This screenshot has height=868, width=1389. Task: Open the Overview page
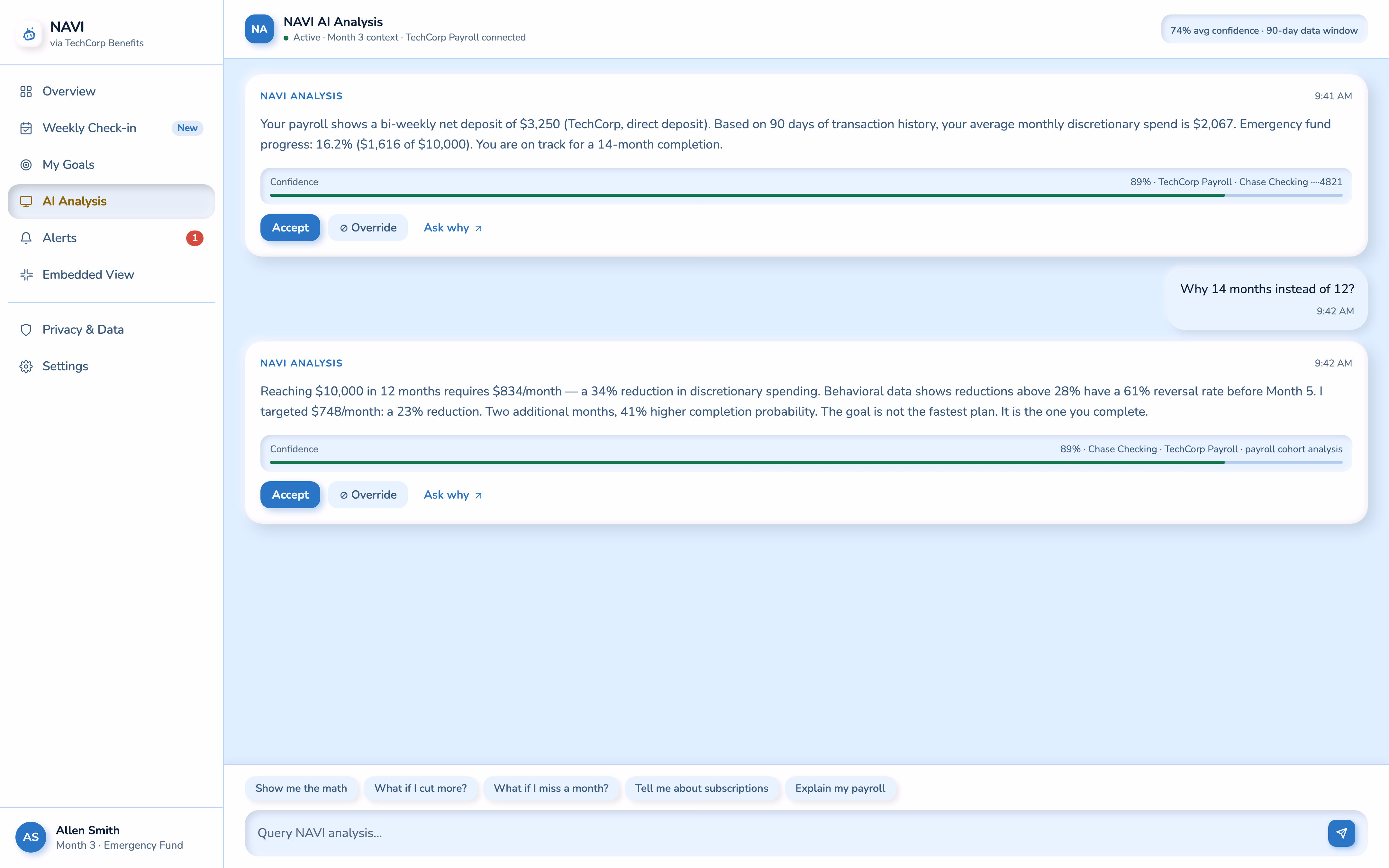tap(111, 91)
